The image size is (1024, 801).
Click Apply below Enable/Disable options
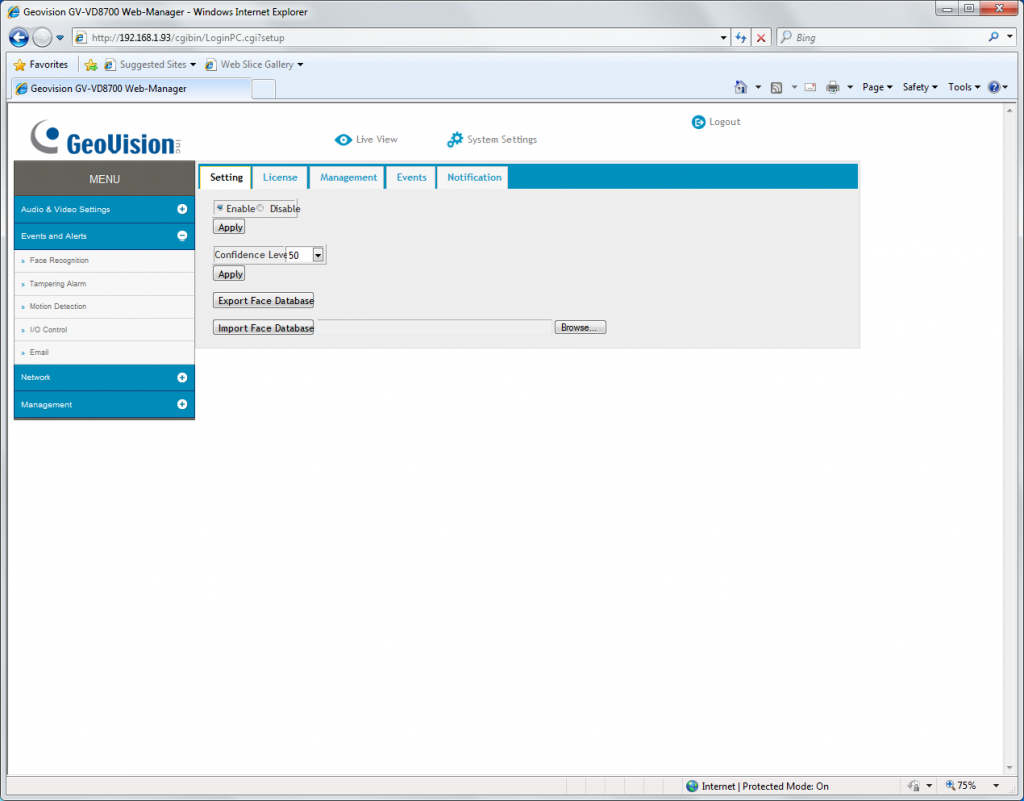[x=229, y=227]
